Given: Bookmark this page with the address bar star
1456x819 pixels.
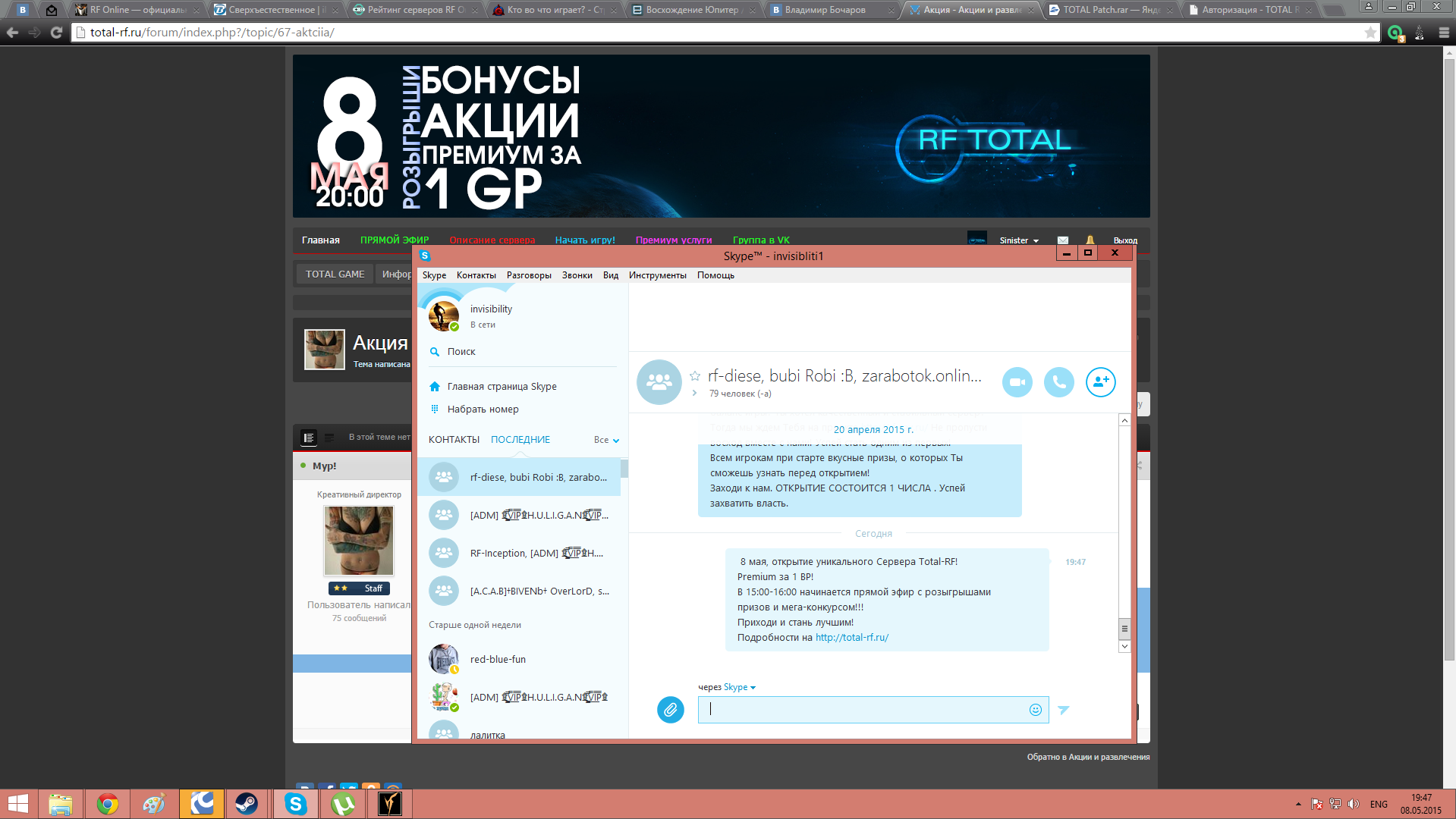Looking at the screenshot, I should coord(1370,33).
